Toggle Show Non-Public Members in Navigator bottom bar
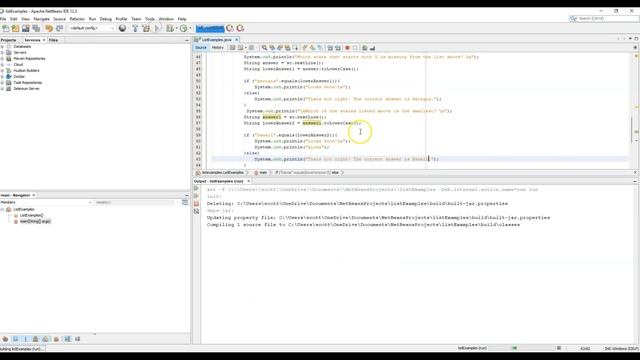 click(x=36, y=339)
